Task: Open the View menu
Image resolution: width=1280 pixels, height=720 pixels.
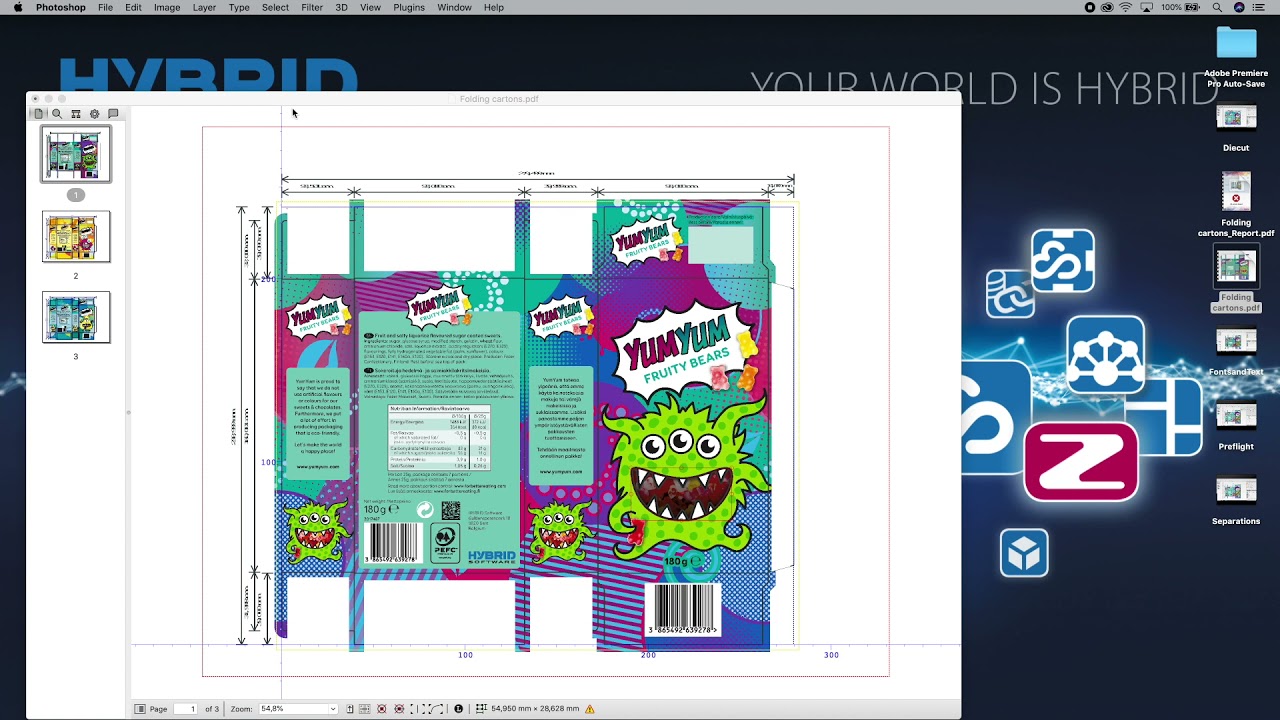Action: 370,7
